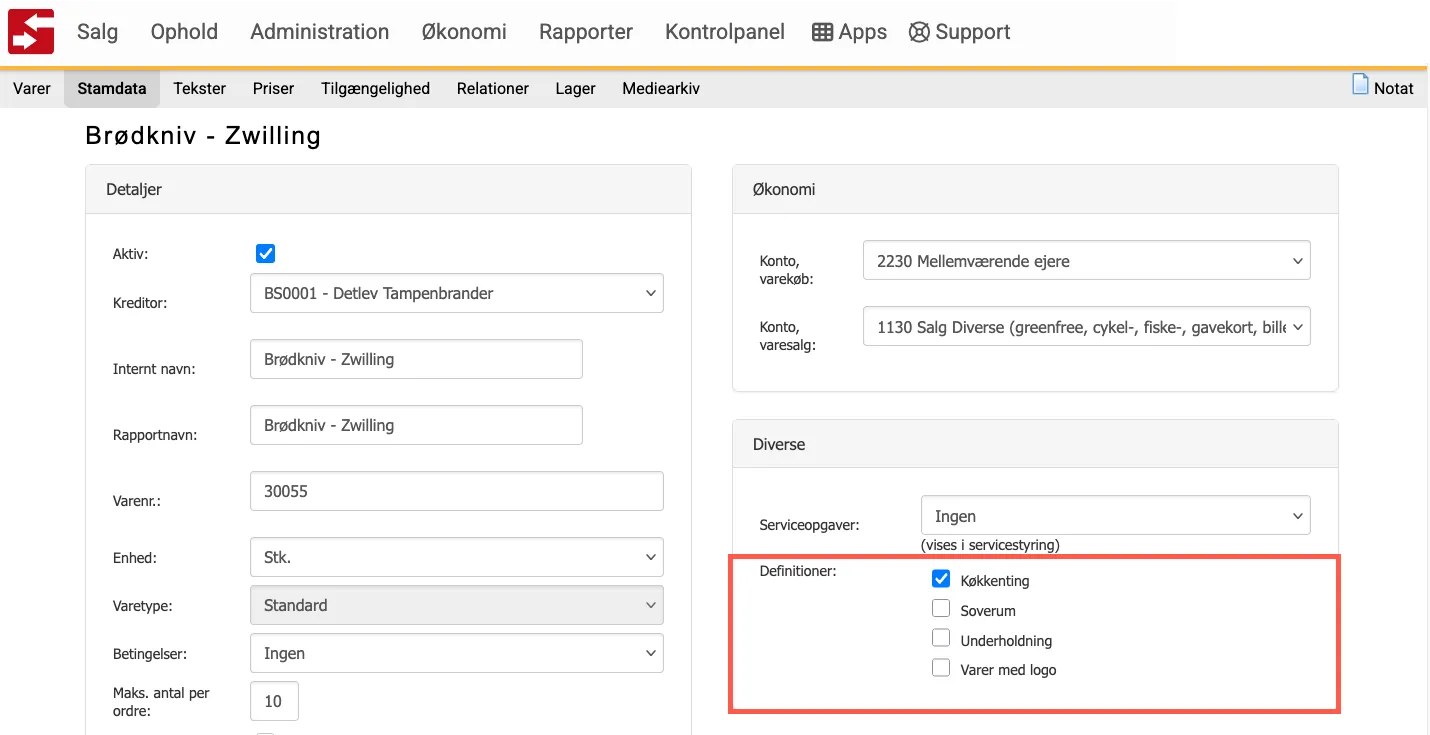Click the Internt navn text field
Screen dimensions: 1430x735
click(x=416, y=359)
